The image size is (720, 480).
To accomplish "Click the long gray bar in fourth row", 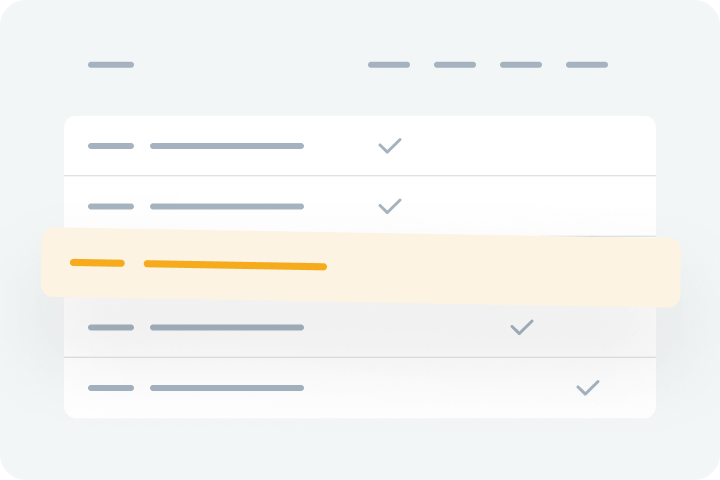I will [227, 327].
